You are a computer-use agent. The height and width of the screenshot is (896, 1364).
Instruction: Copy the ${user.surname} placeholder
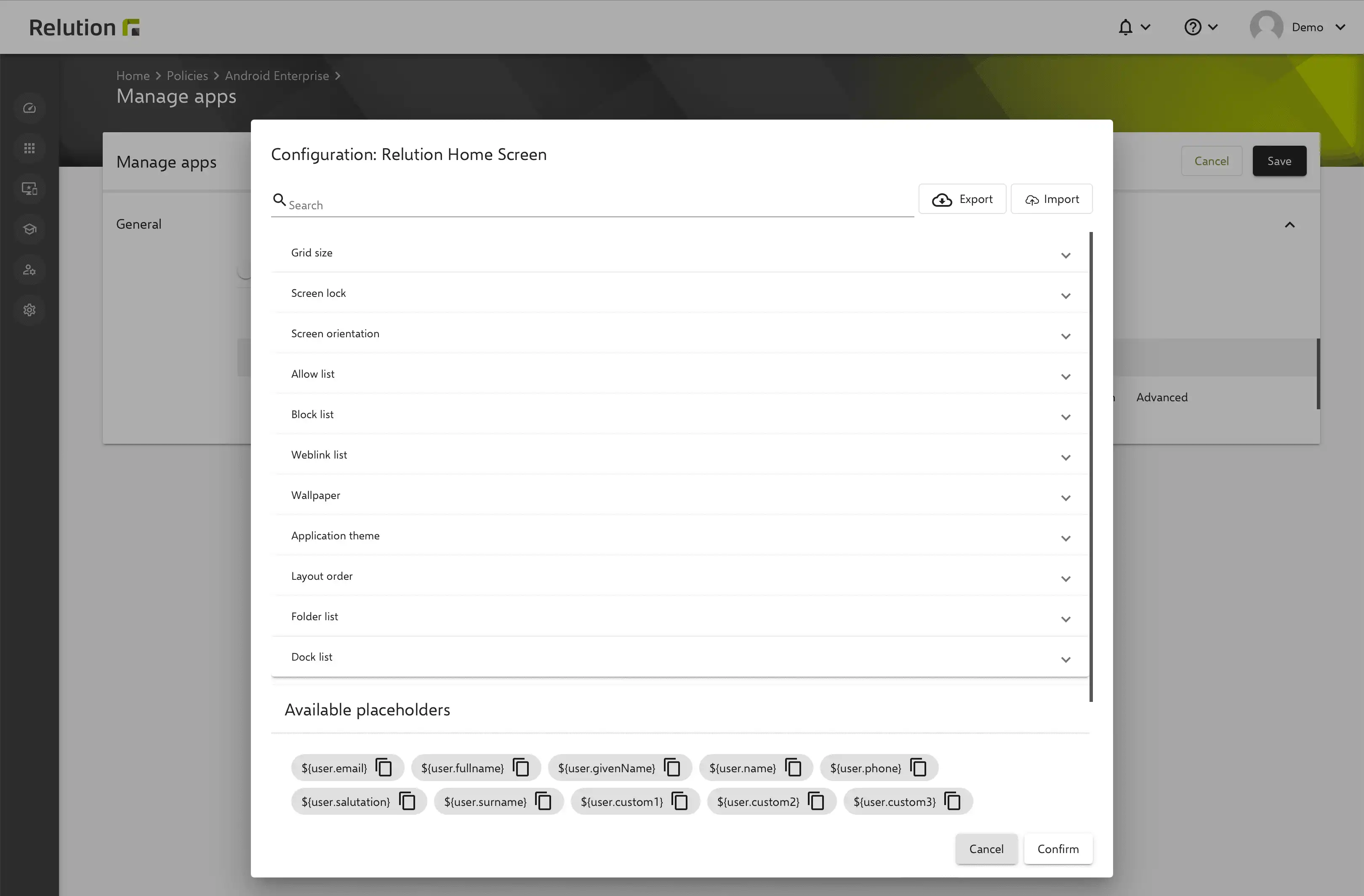click(x=543, y=801)
